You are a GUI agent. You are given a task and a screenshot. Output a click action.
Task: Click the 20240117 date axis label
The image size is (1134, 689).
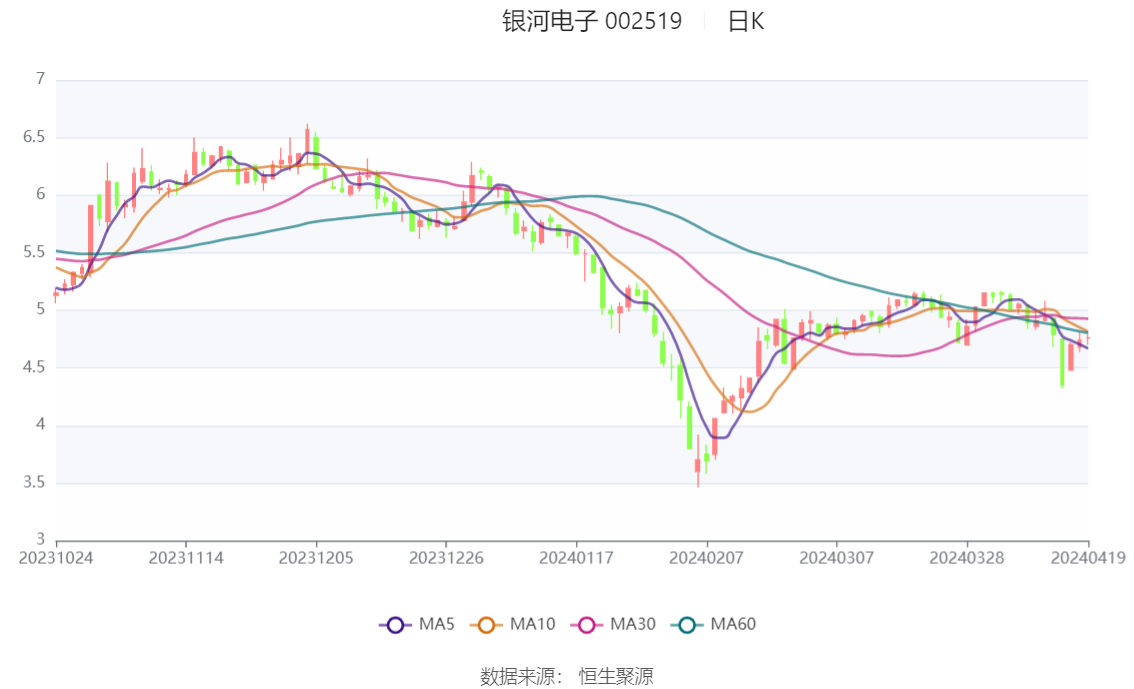click(x=576, y=558)
